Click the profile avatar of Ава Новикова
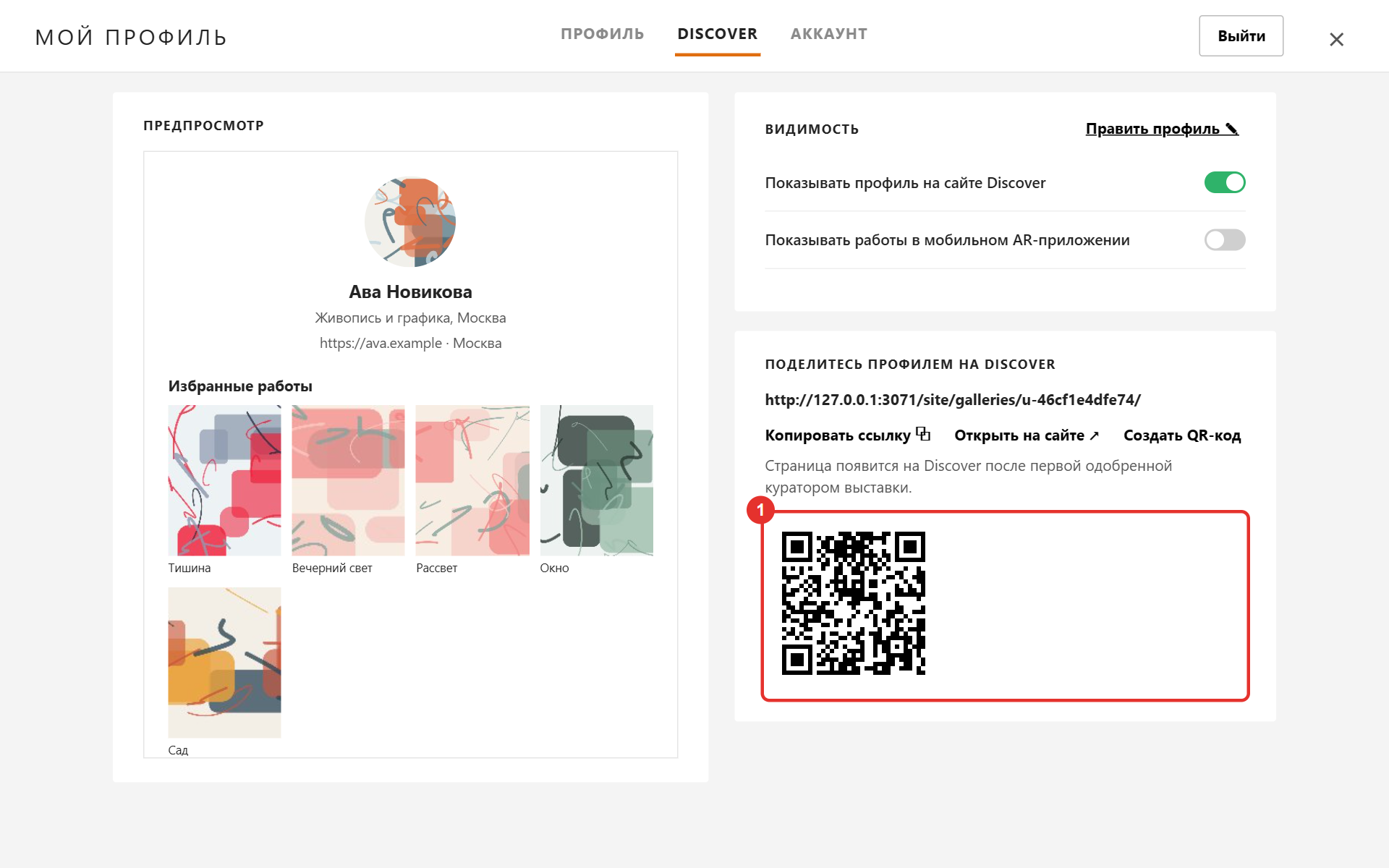 [410, 223]
